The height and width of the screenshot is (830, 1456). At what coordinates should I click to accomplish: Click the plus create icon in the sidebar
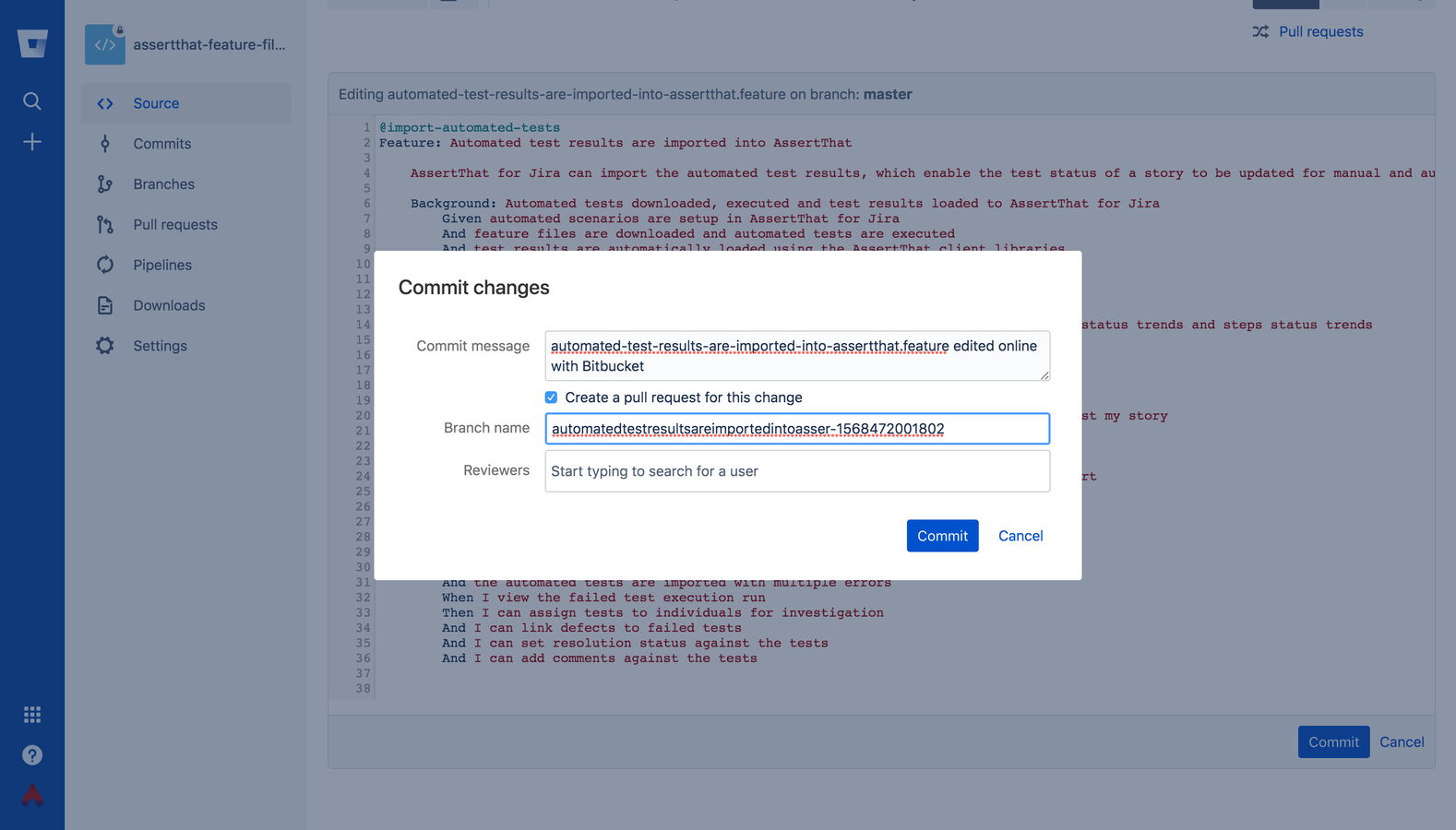(x=32, y=142)
